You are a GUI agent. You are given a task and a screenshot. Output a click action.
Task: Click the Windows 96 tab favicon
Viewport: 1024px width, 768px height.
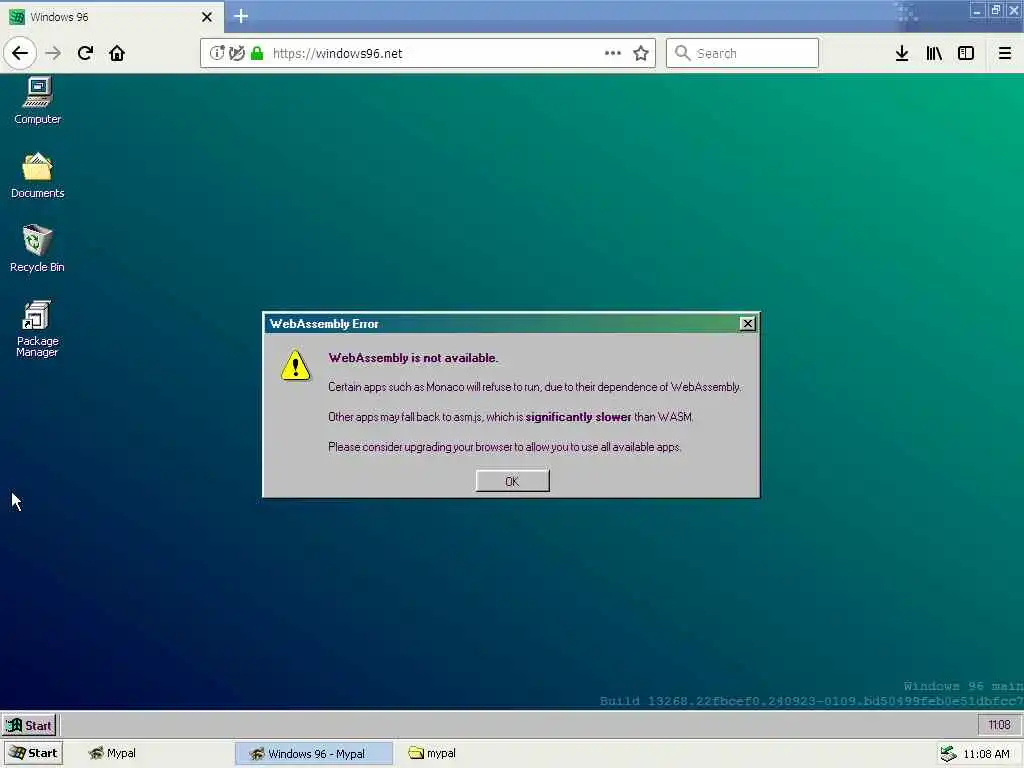(x=17, y=17)
